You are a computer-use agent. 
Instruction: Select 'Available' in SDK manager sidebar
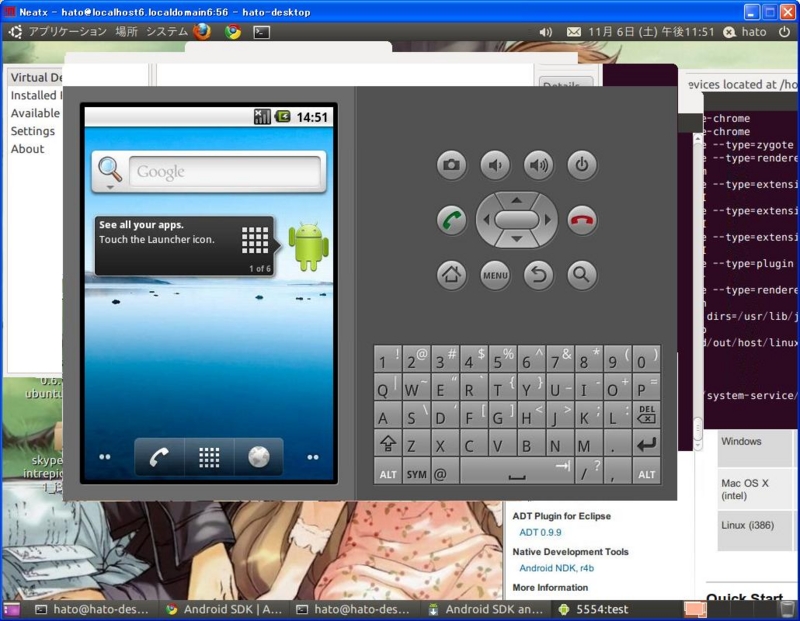35,113
